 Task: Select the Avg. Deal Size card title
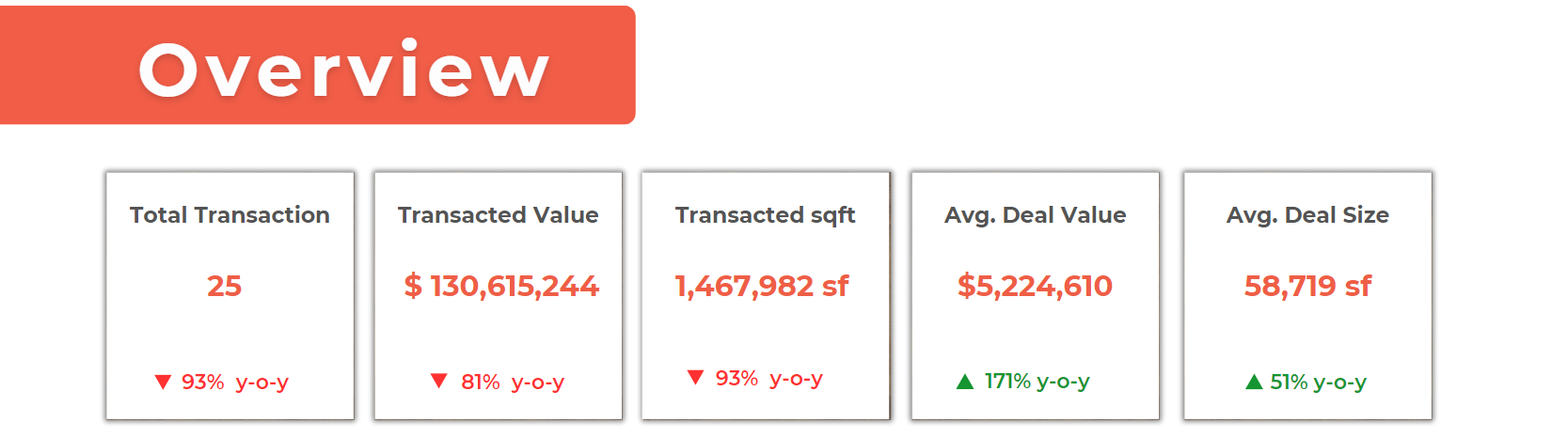pyautogui.click(x=1307, y=215)
